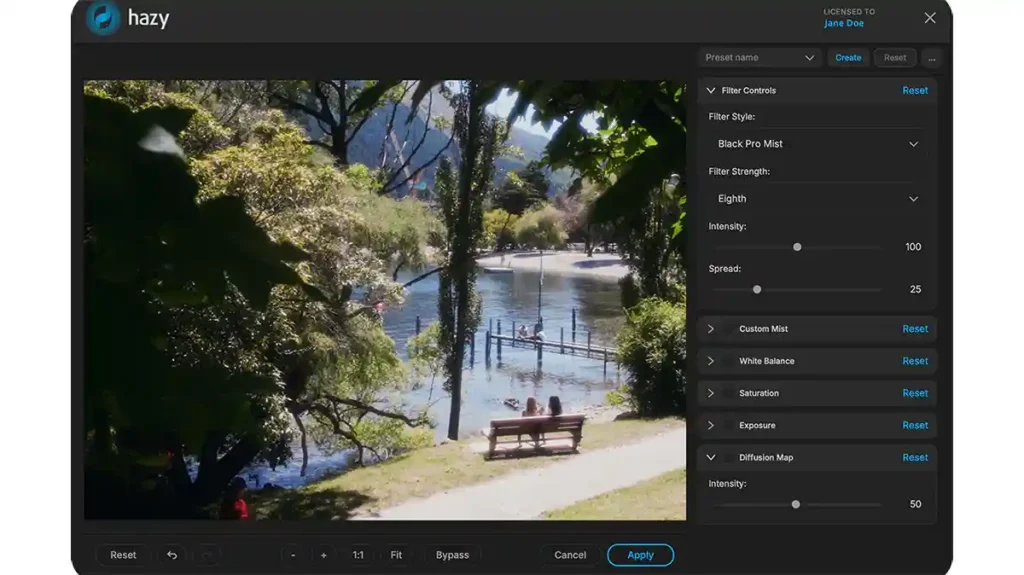Image resolution: width=1024 pixels, height=575 pixels.
Task: Click the Spread slider handle
Action: pyautogui.click(x=757, y=289)
